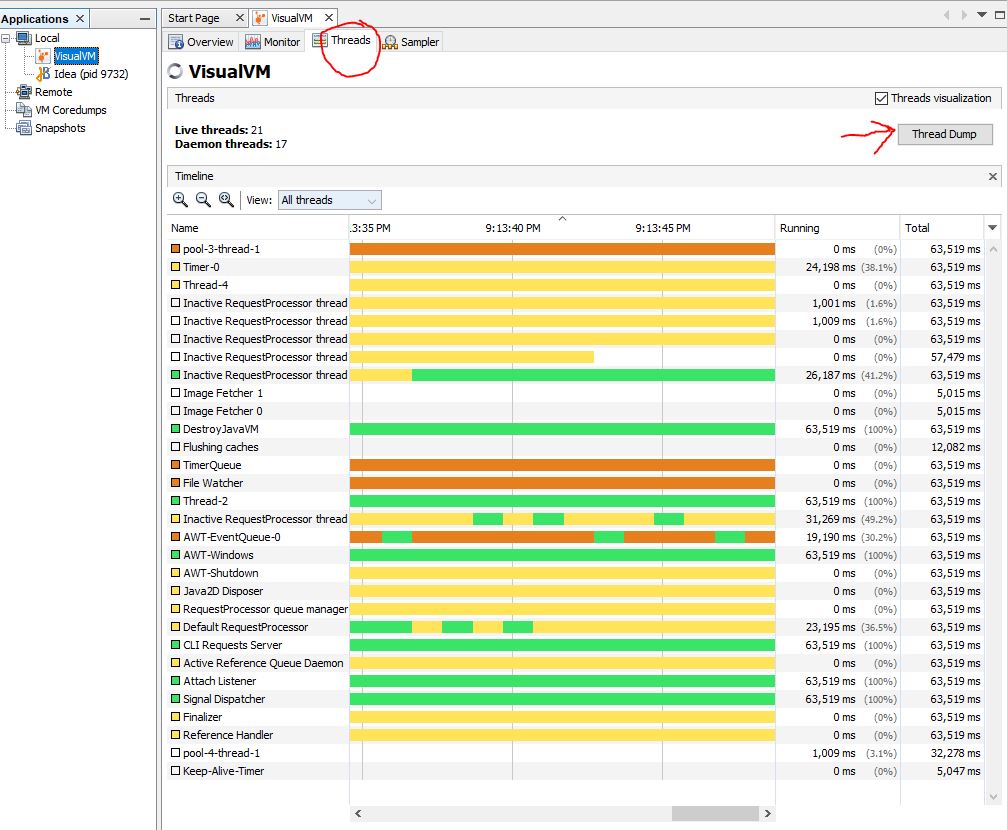Select the Thread-4 row
This screenshot has height=830, width=1007.
tap(577, 285)
